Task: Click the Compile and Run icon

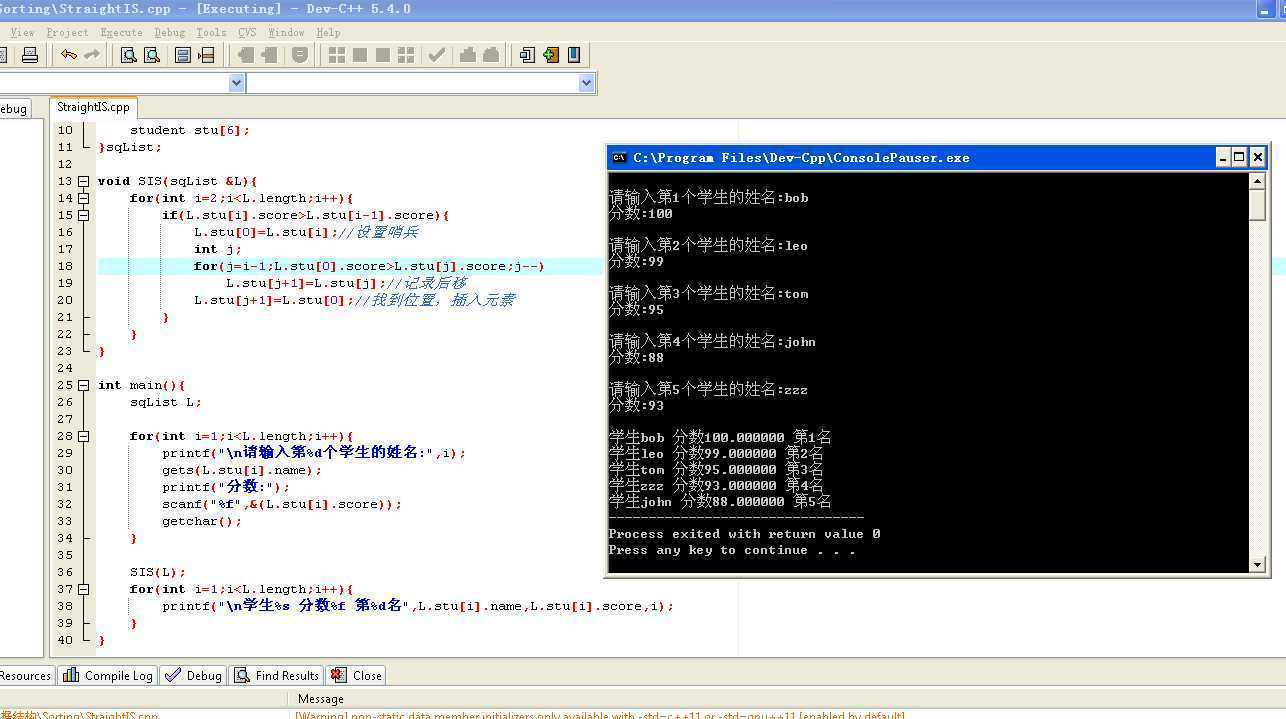Action: coord(383,55)
